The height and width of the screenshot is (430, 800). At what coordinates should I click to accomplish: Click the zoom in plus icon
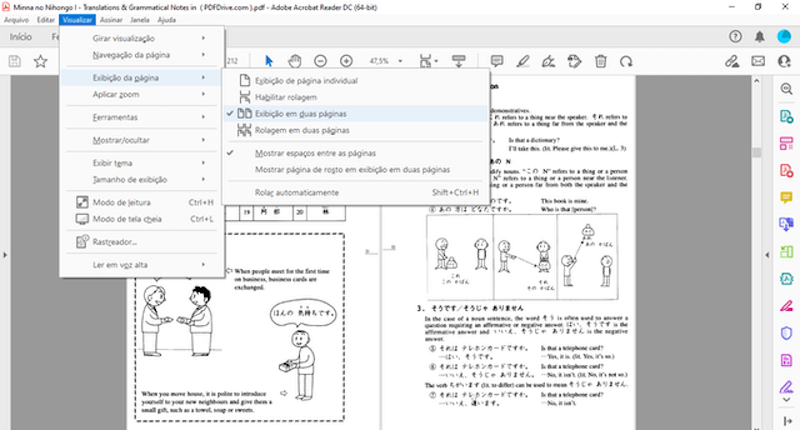click(x=346, y=61)
